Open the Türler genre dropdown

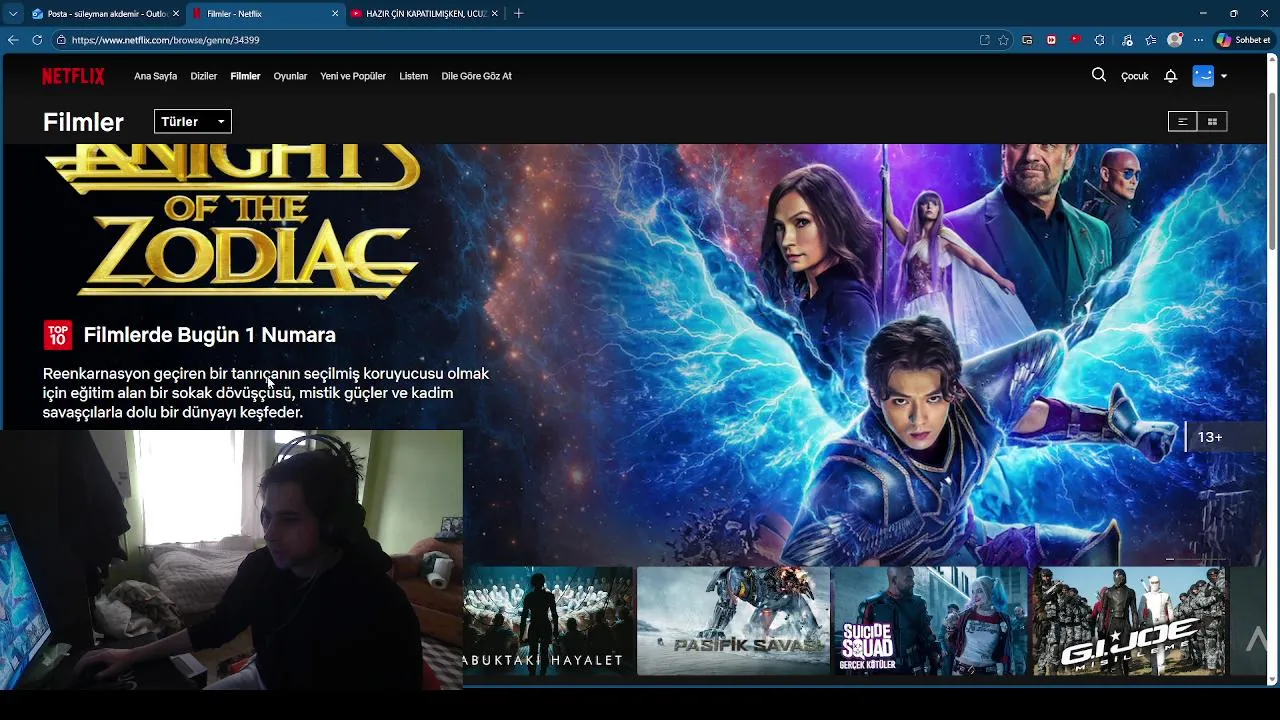tap(193, 121)
